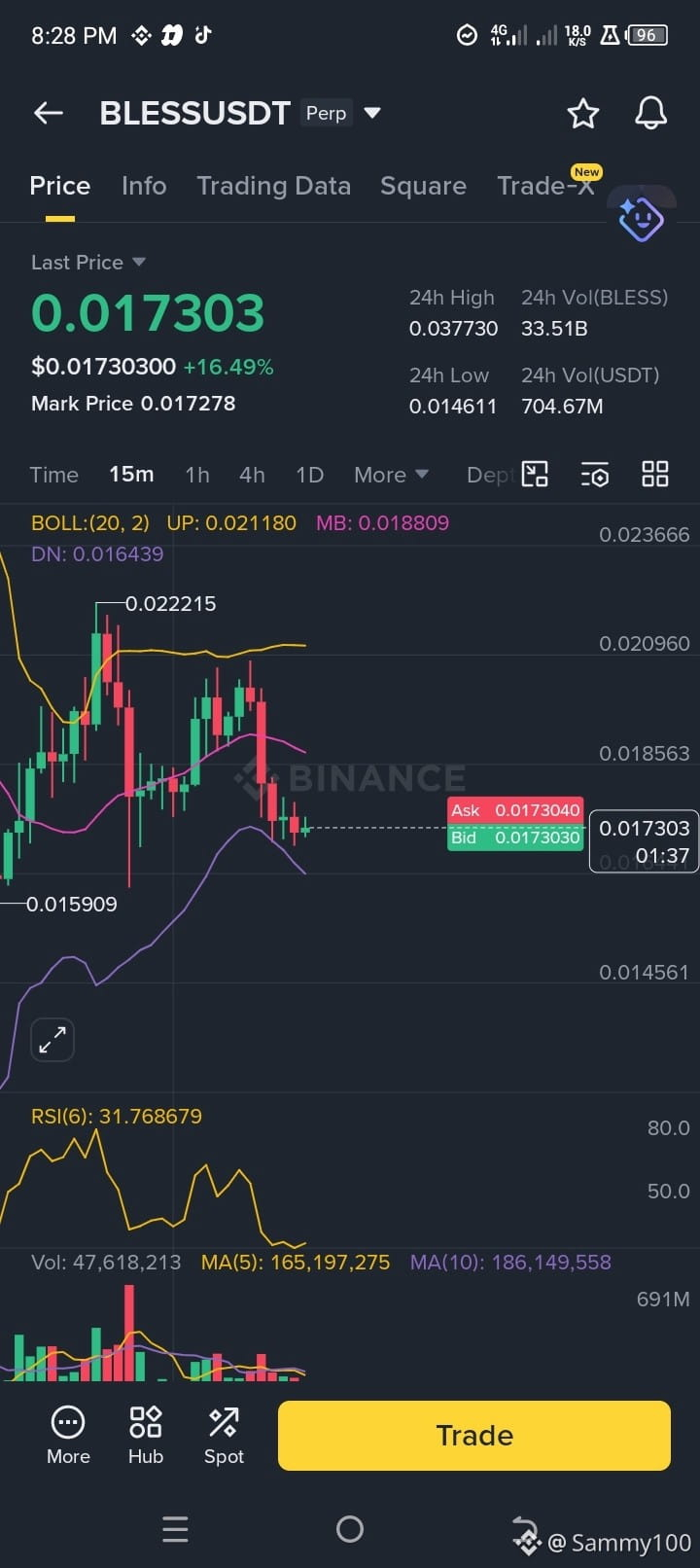
Task: Switch to Spot trading
Action: click(224, 1436)
